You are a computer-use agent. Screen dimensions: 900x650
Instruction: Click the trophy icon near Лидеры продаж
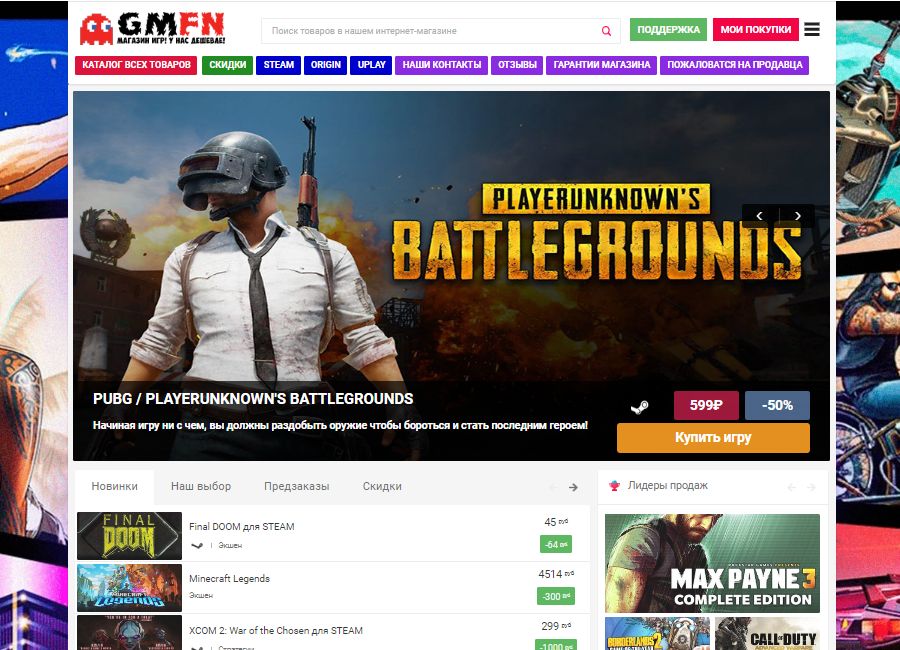coord(614,486)
